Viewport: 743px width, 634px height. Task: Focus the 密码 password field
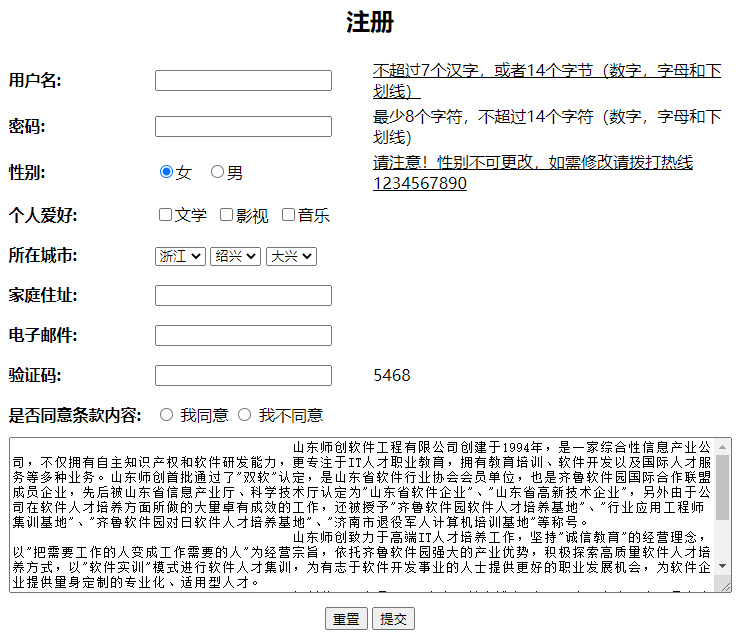point(243,127)
